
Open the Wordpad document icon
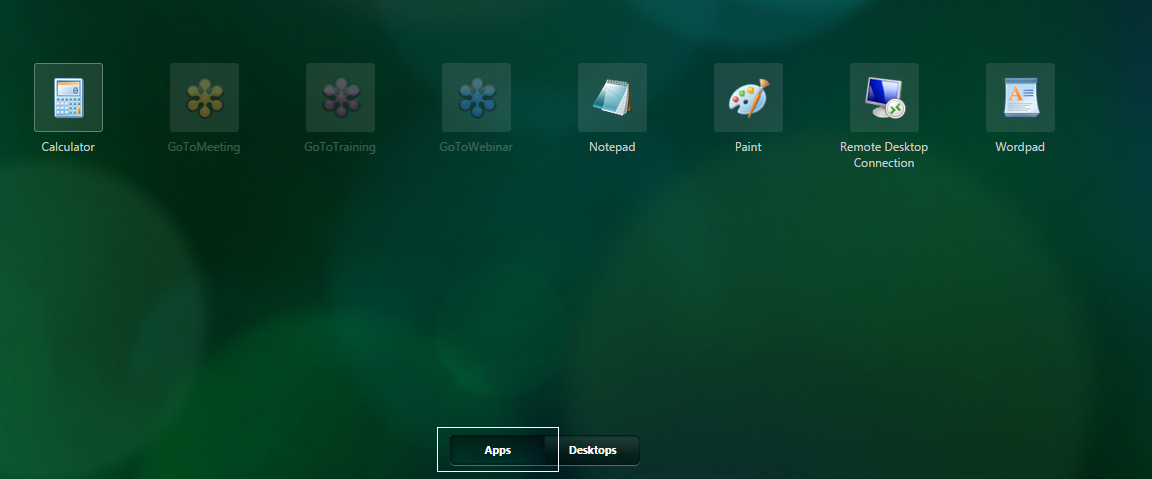[1020, 98]
